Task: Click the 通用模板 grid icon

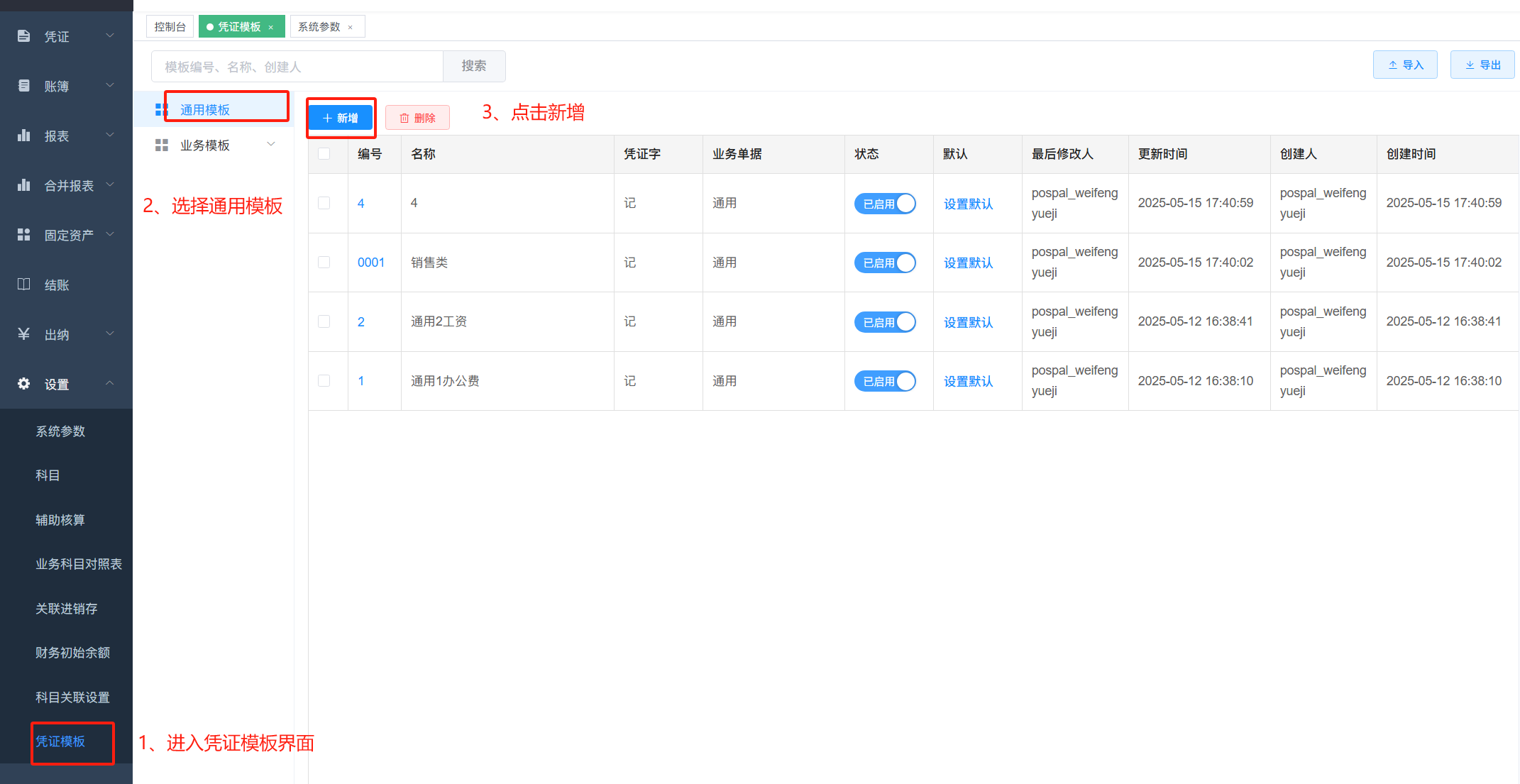Action: click(x=162, y=109)
